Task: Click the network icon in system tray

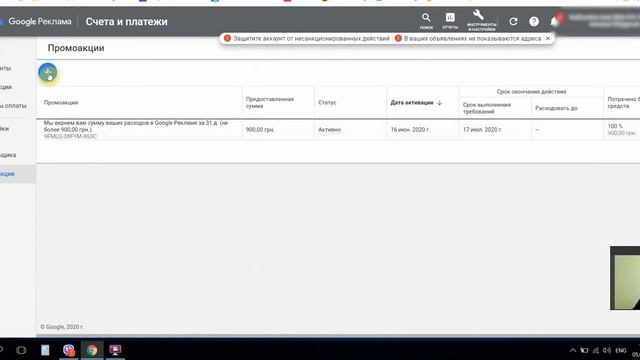Action: click(596, 350)
